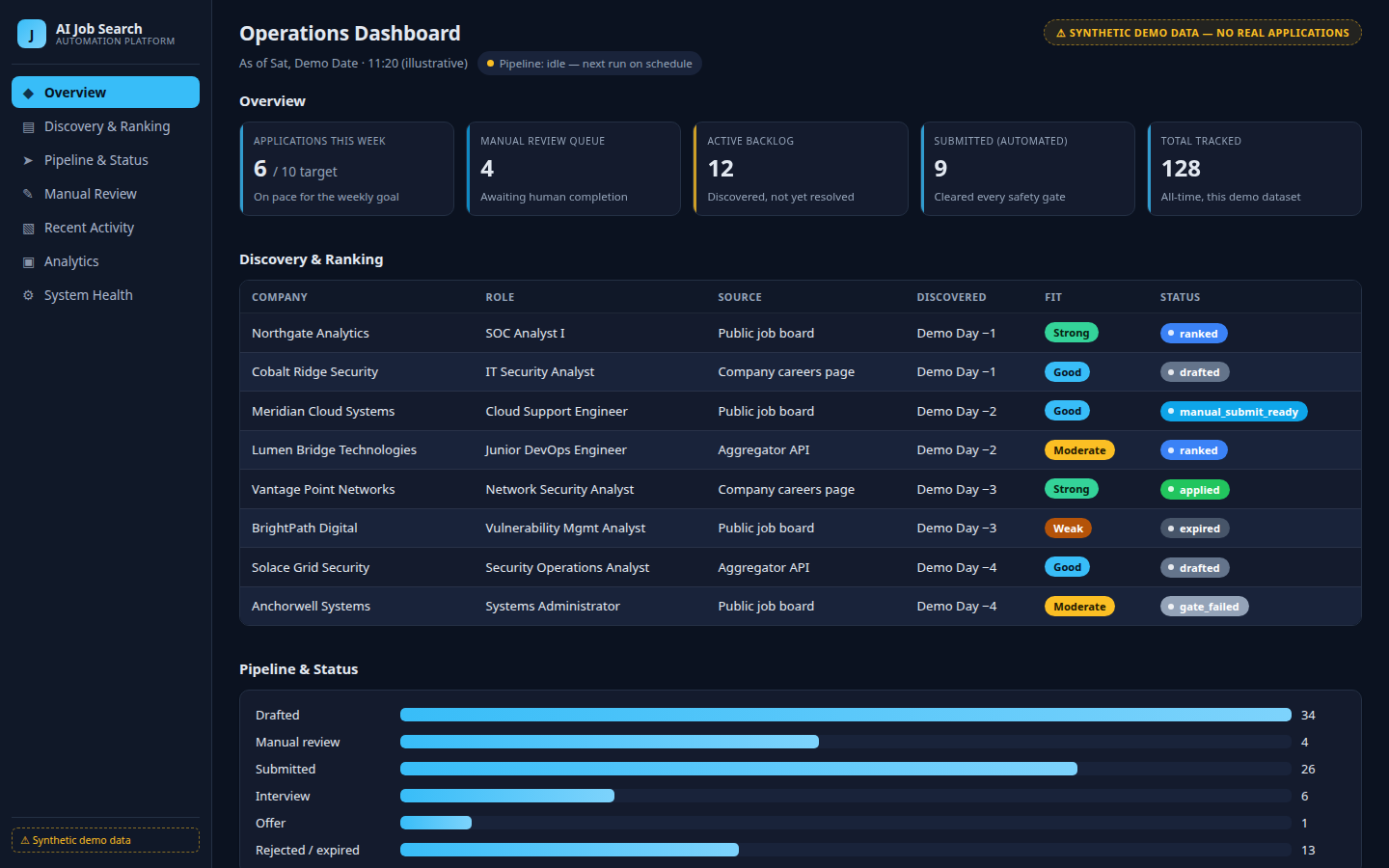Click the Discovery & Ranking sidebar icon

pos(28,127)
